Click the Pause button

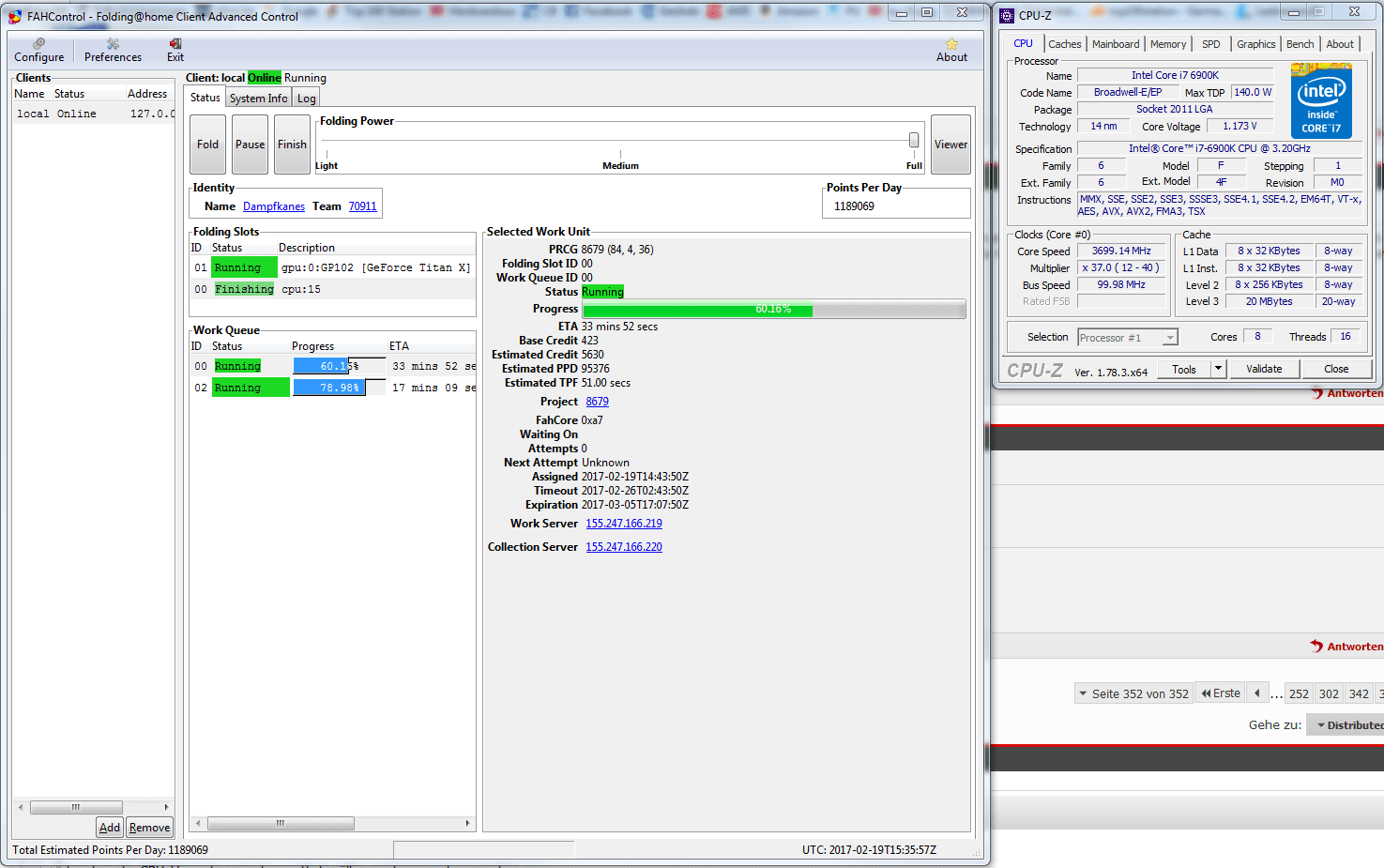pos(250,145)
